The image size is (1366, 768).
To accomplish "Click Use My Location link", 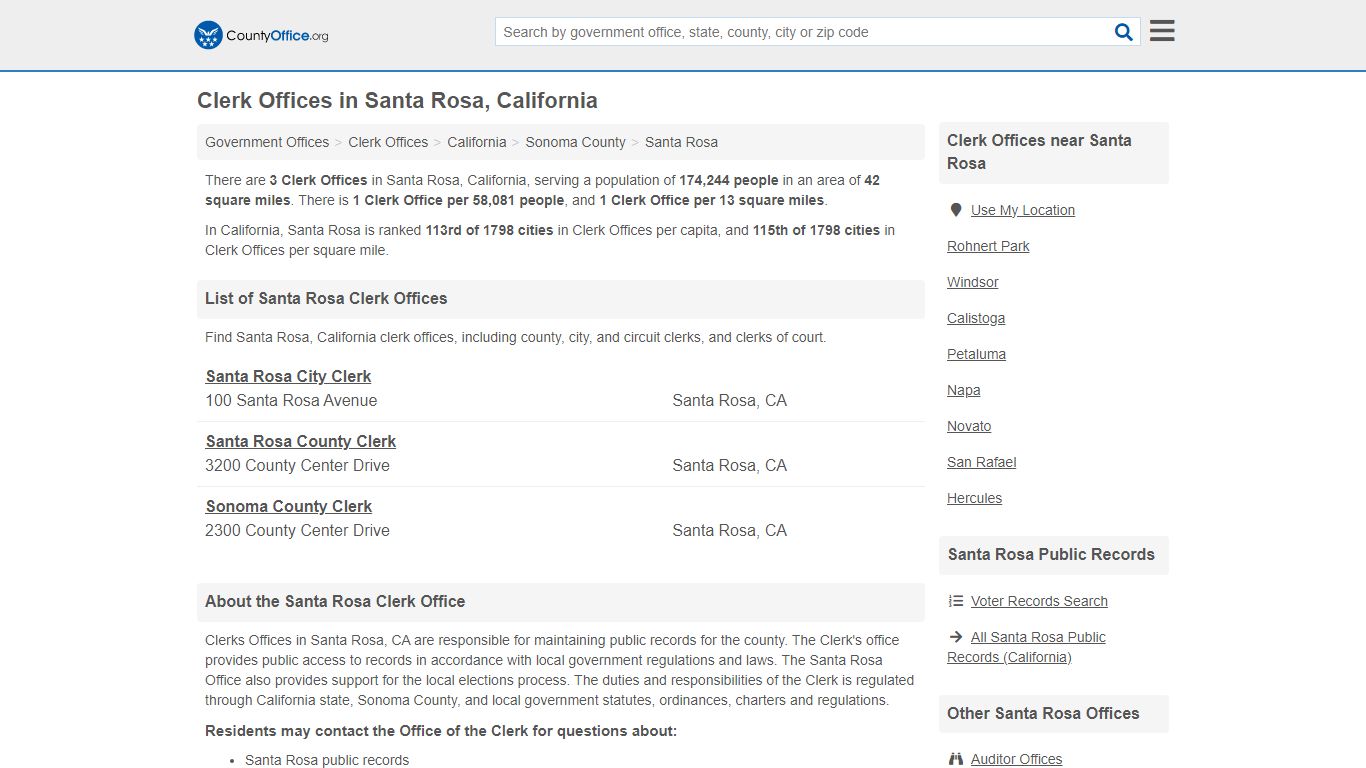I will pyautogui.click(x=1023, y=210).
